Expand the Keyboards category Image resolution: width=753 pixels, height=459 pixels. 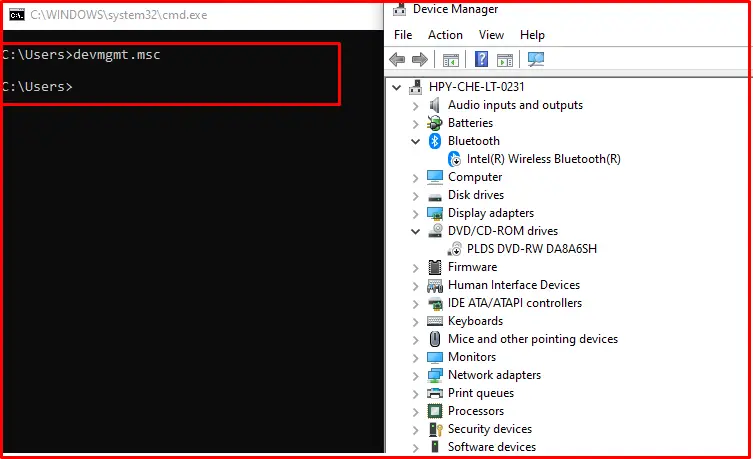[415, 322]
